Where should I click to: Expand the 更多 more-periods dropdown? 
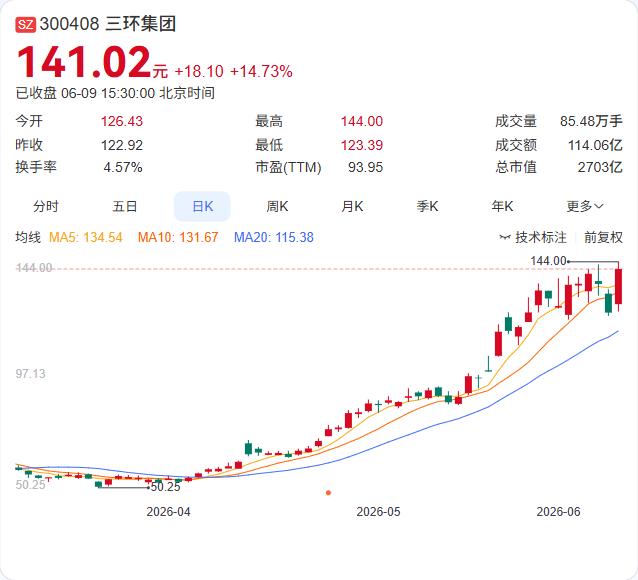585,206
